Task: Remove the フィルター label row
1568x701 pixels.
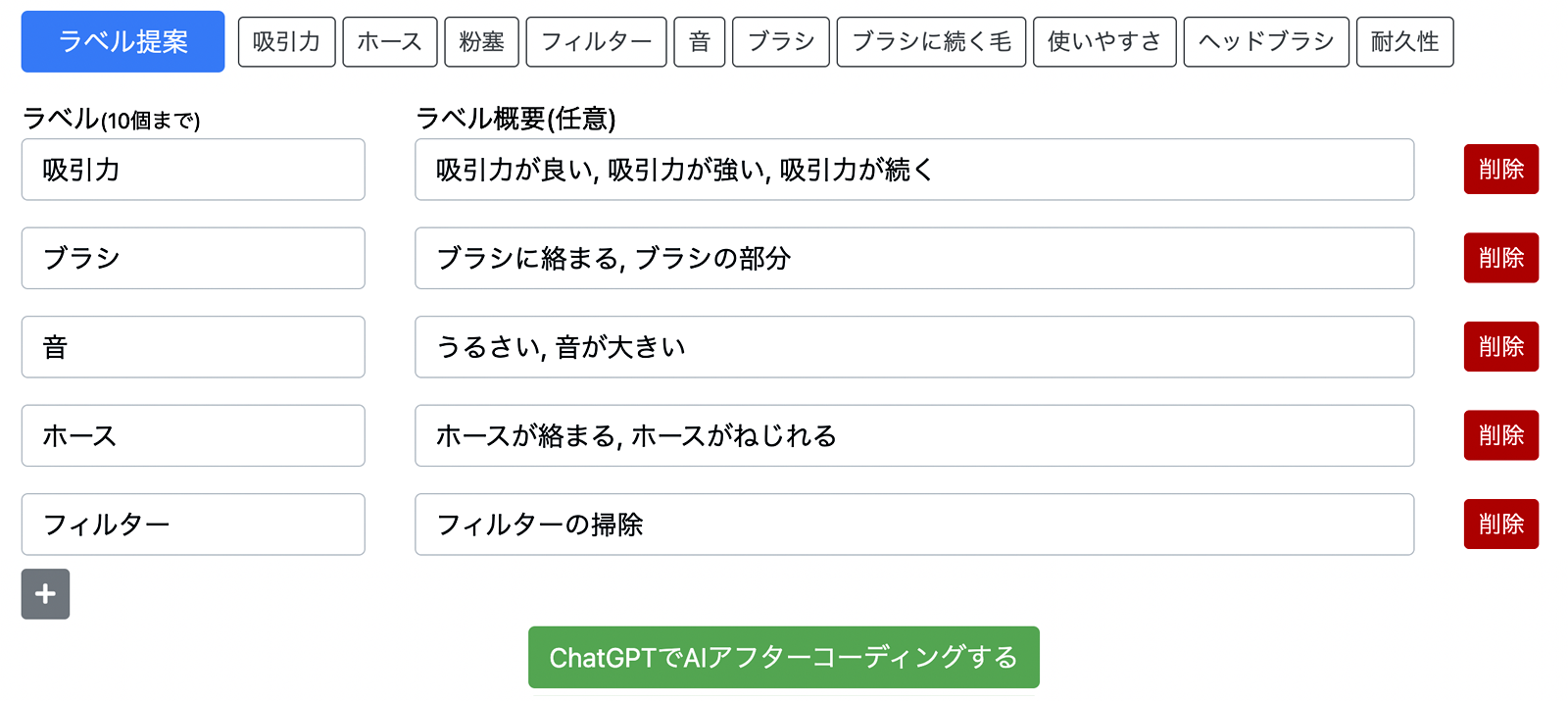Action: 1501,524
